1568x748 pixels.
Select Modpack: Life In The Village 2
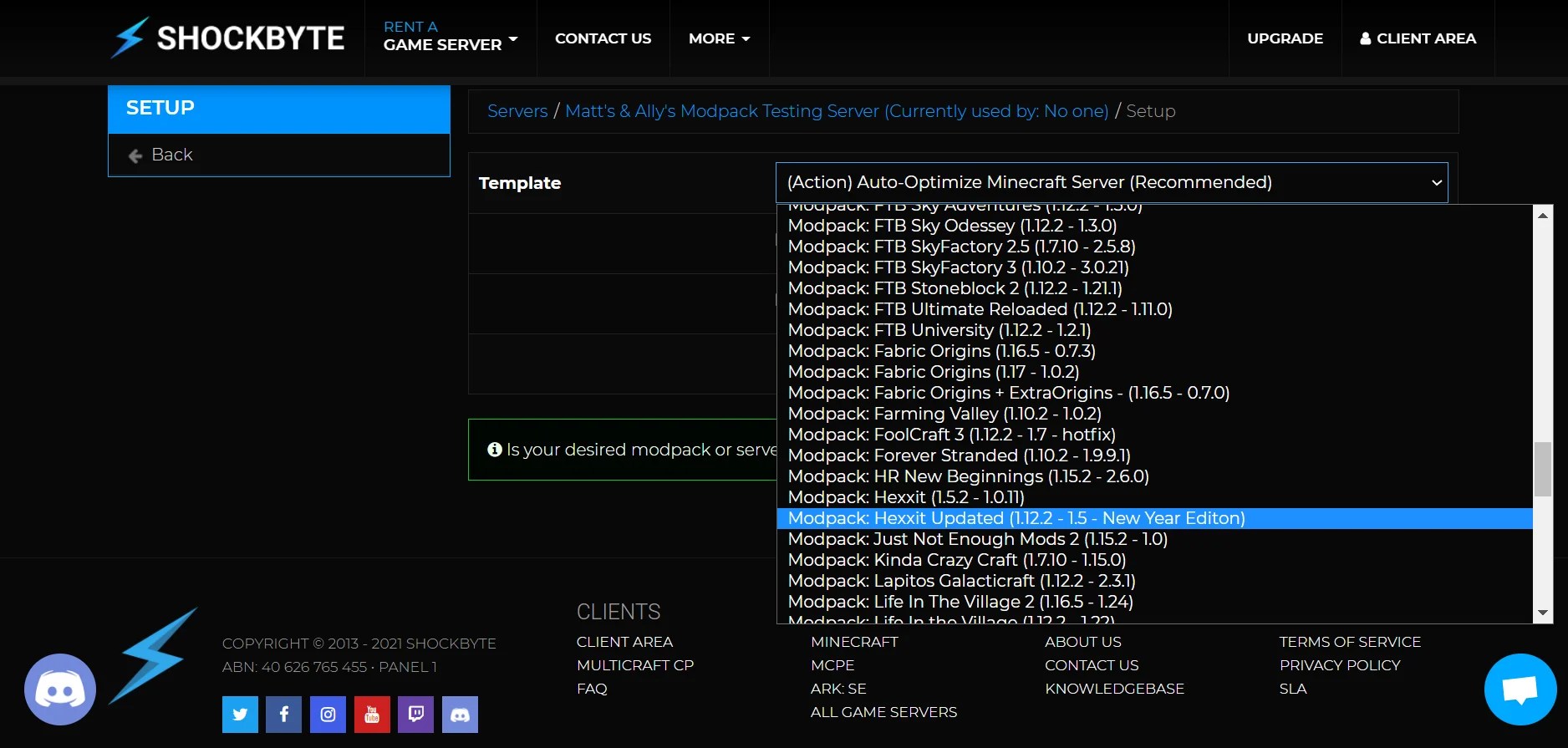click(x=1155, y=602)
